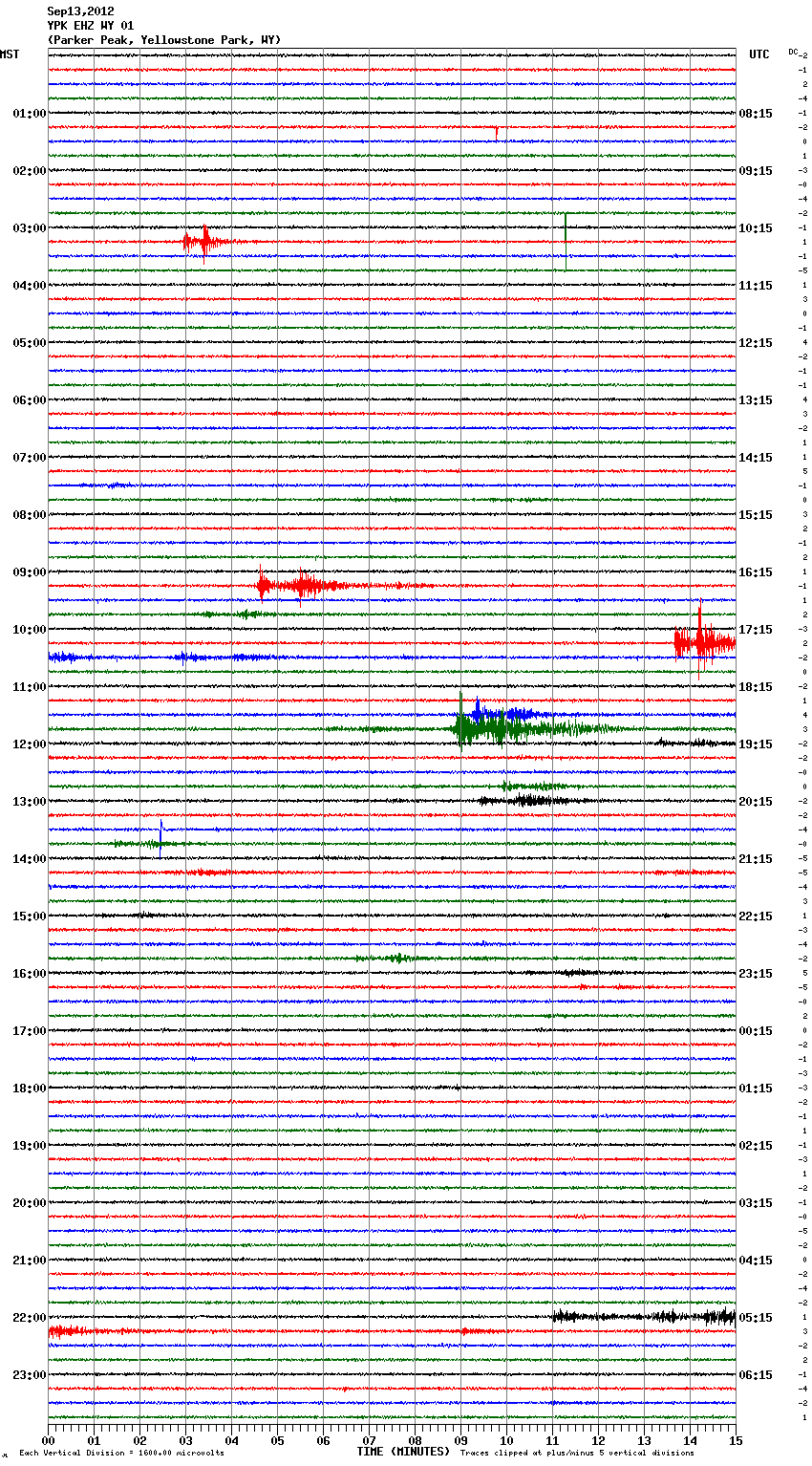Click "(Parker Peak, Yellowstone Park, WY)" title
The image size is (812, 1466).
coord(164,40)
